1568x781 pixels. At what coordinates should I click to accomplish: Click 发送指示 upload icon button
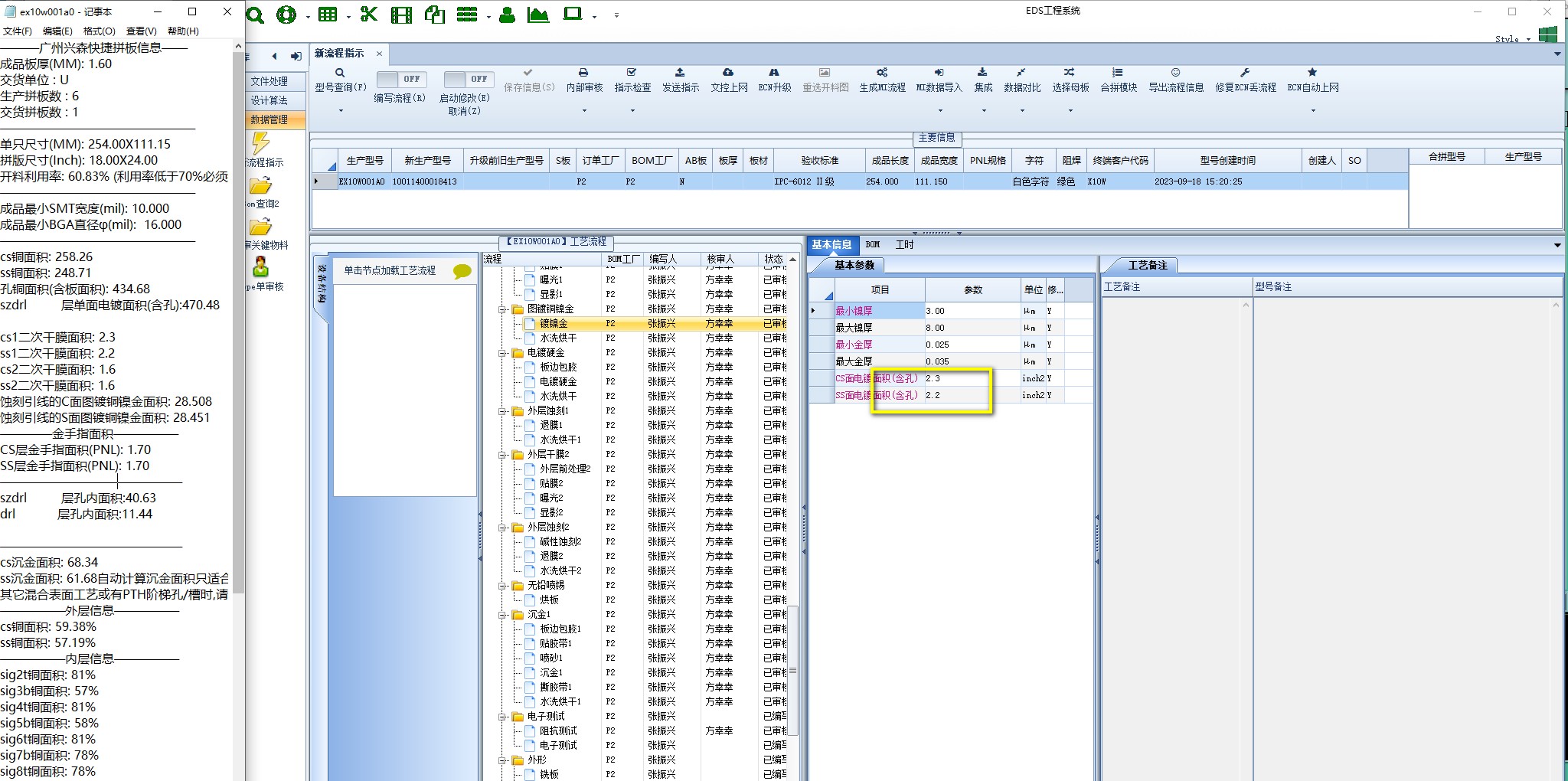(681, 80)
